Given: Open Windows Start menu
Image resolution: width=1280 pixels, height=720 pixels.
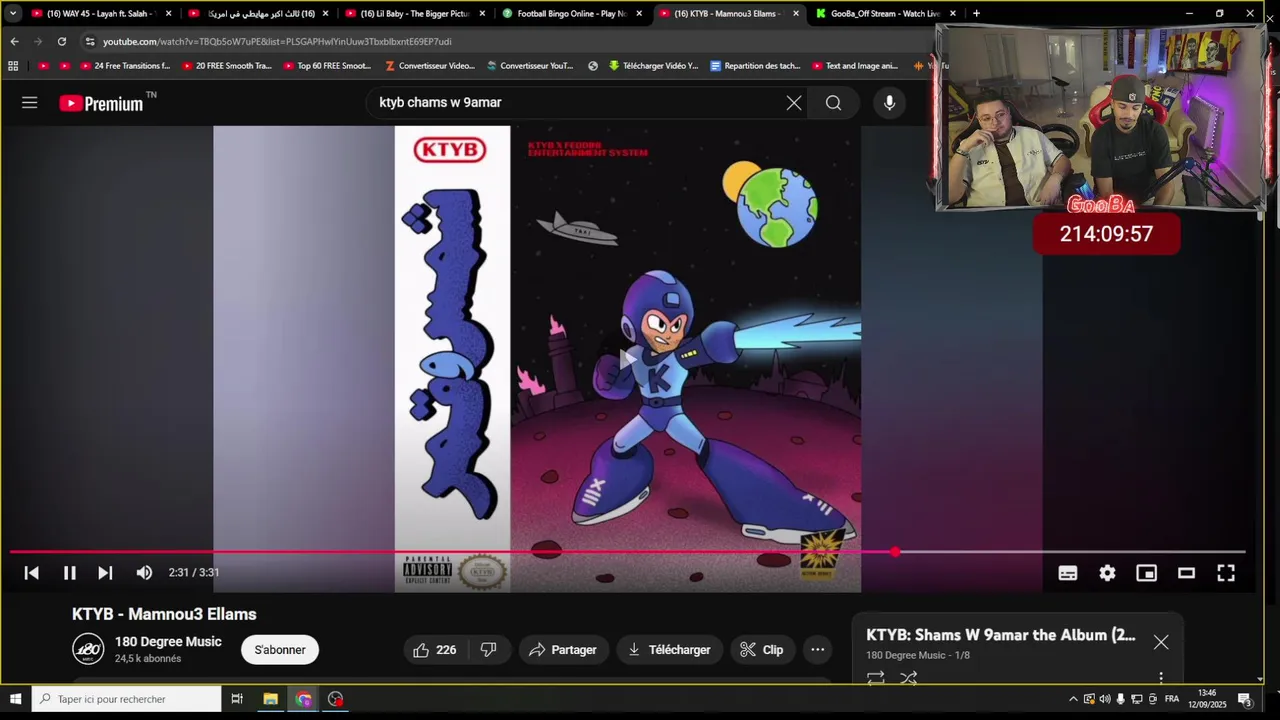Looking at the screenshot, I should click(x=15, y=699).
